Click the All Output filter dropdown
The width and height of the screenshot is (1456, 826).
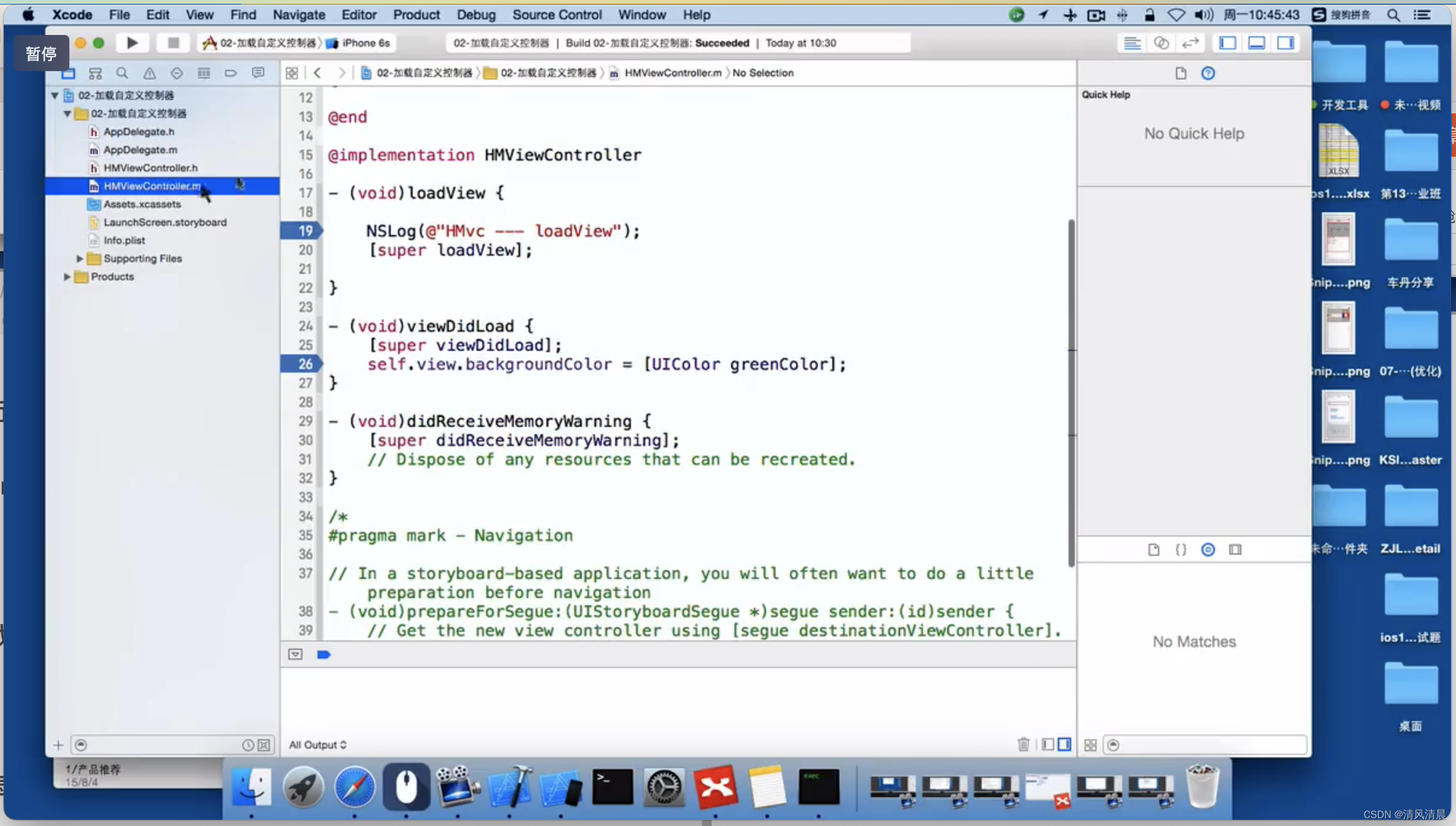pos(318,744)
